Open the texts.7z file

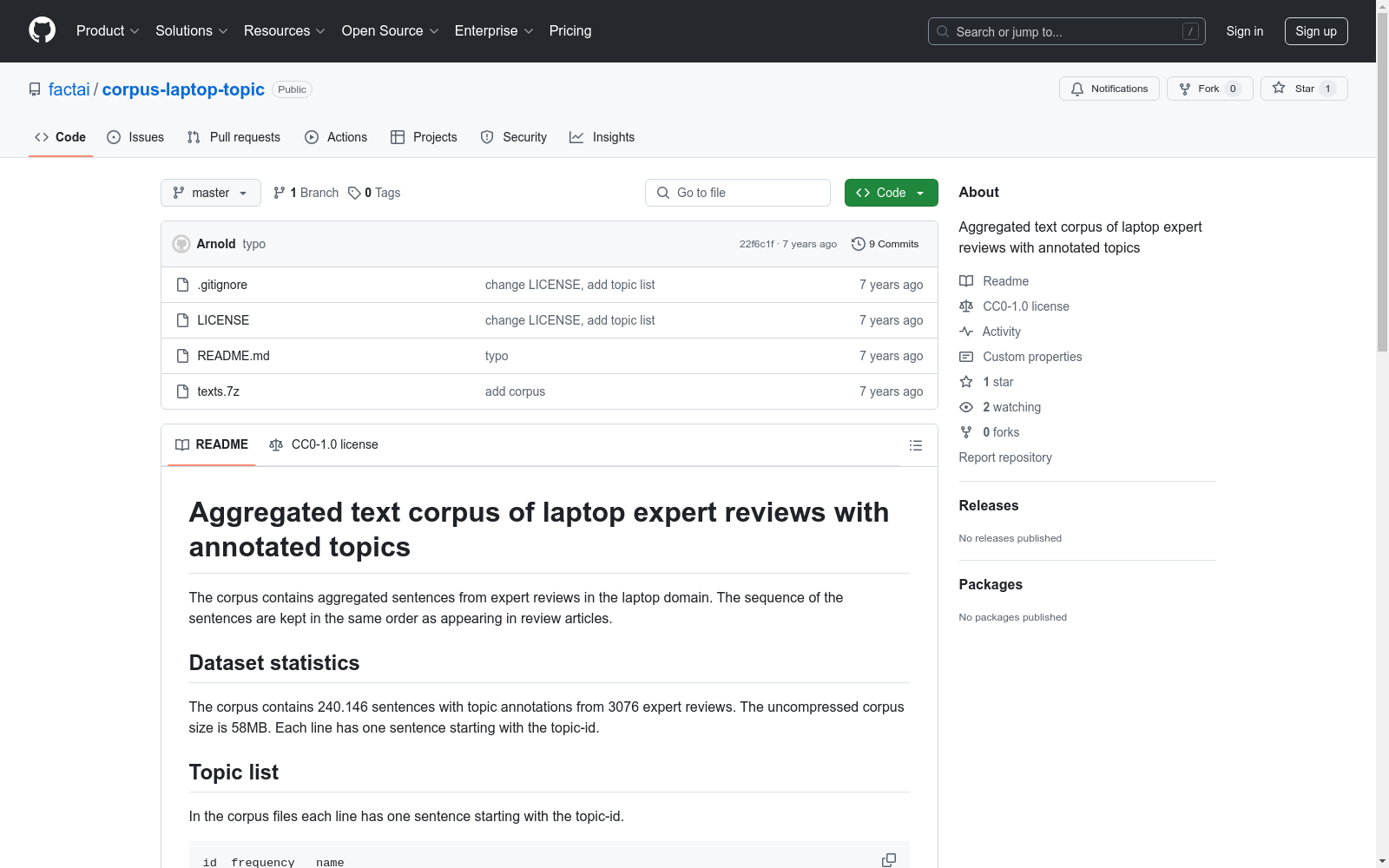[219, 391]
